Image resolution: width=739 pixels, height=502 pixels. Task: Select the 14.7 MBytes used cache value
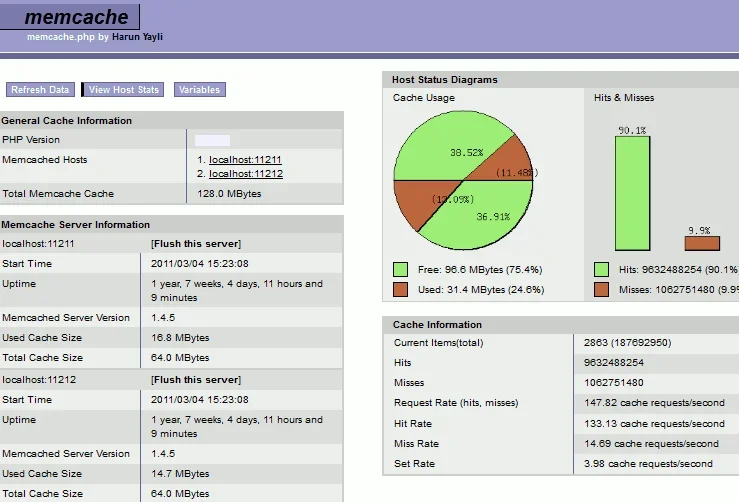tap(180, 474)
